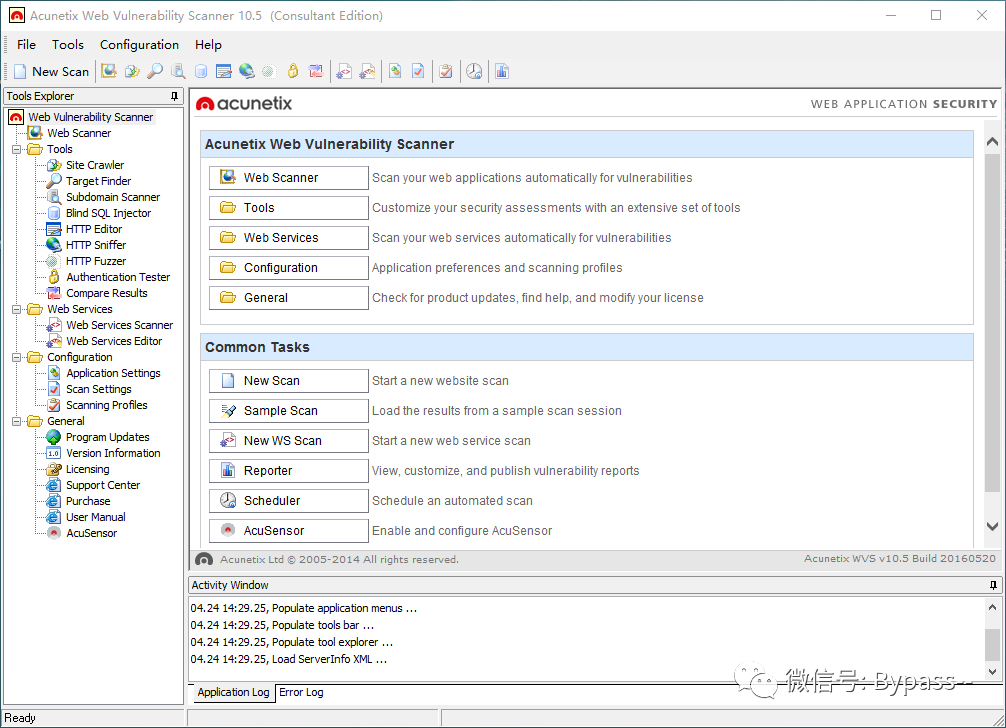Toggle the Activity Window pin
This screenshot has width=1006, height=728.
(993, 585)
